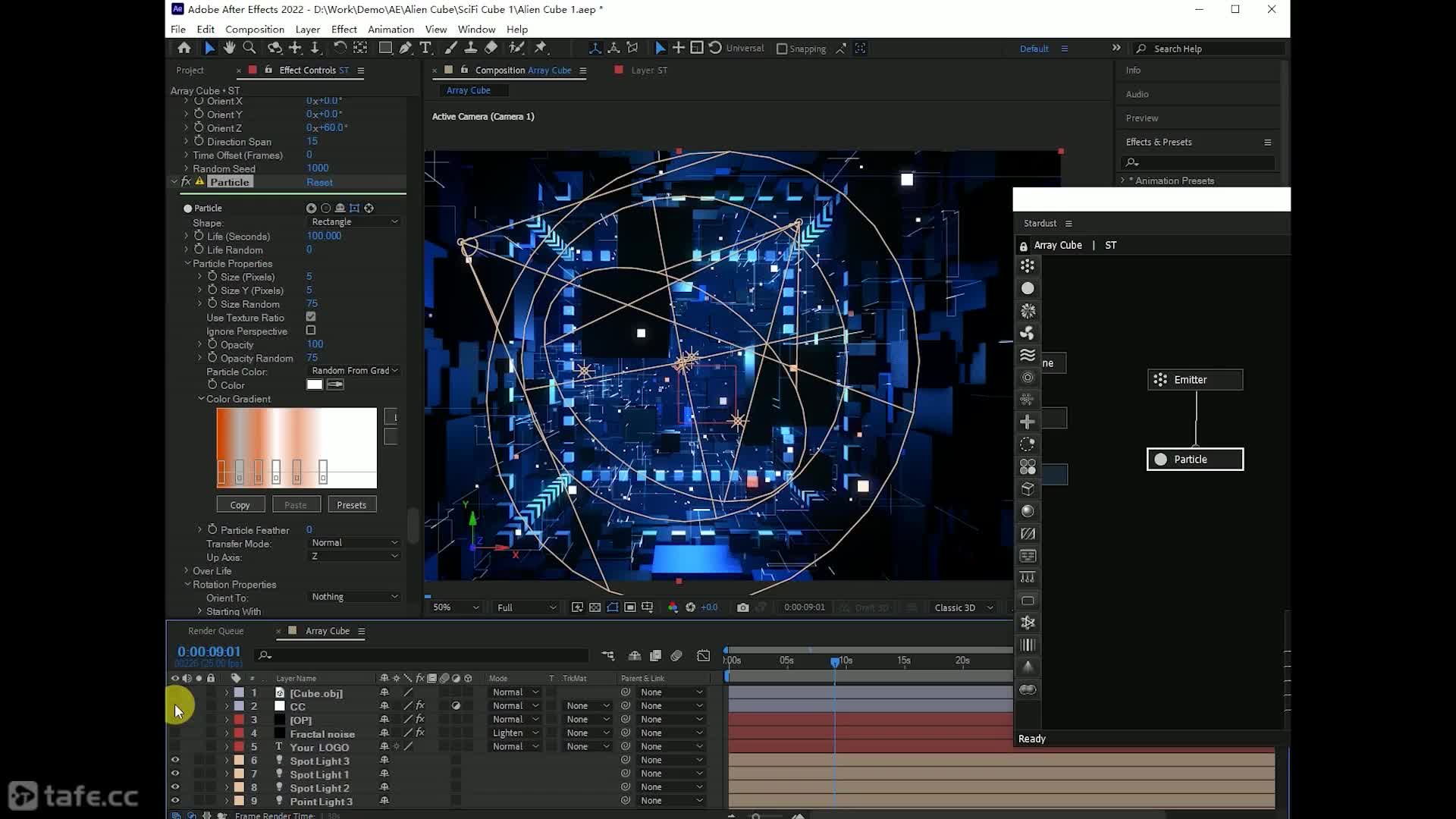Select the Horizontal Type tool
Screen dimensions: 1456x819
pos(425,48)
